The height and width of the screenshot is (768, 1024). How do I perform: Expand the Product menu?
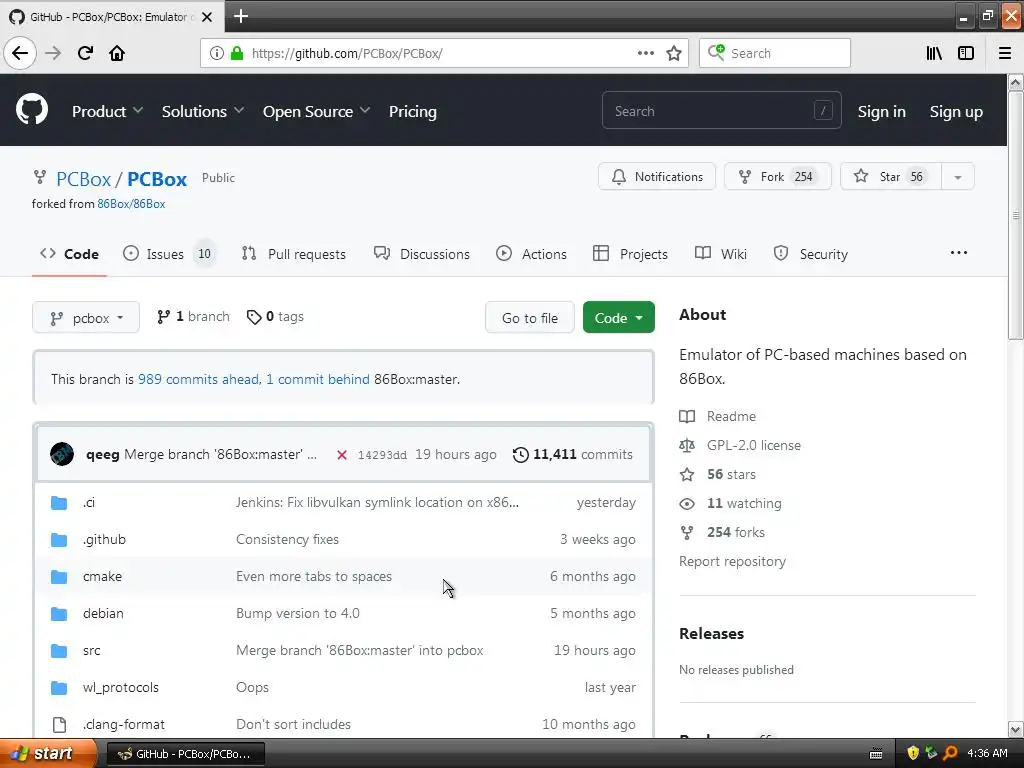107,112
